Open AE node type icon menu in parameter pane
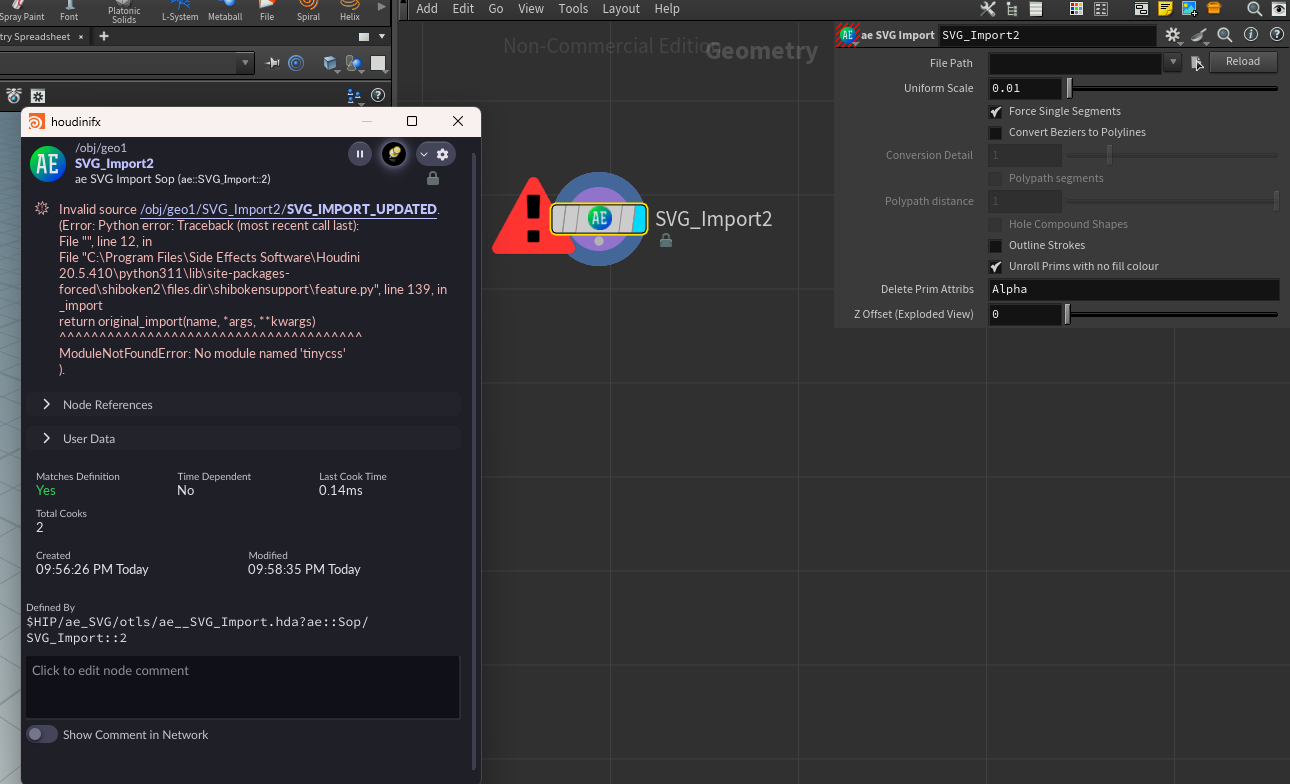The height and width of the screenshot is (784, 1290). pos(848,35)
